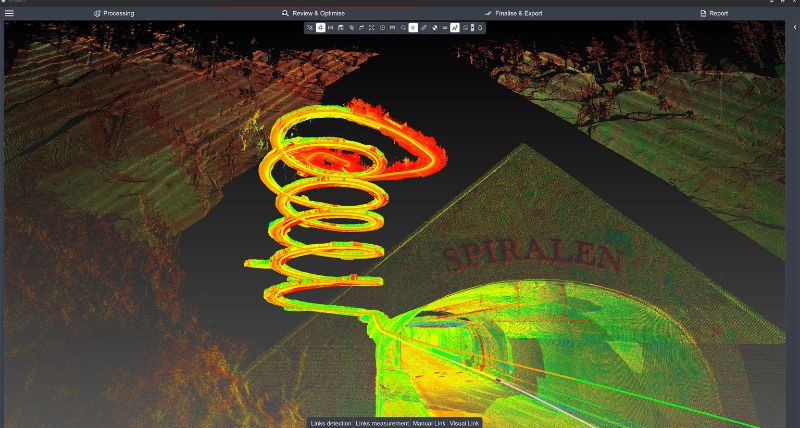Toggle the highlighted cube display icon
Screen dimensions: 800x428
click(413, 28)
